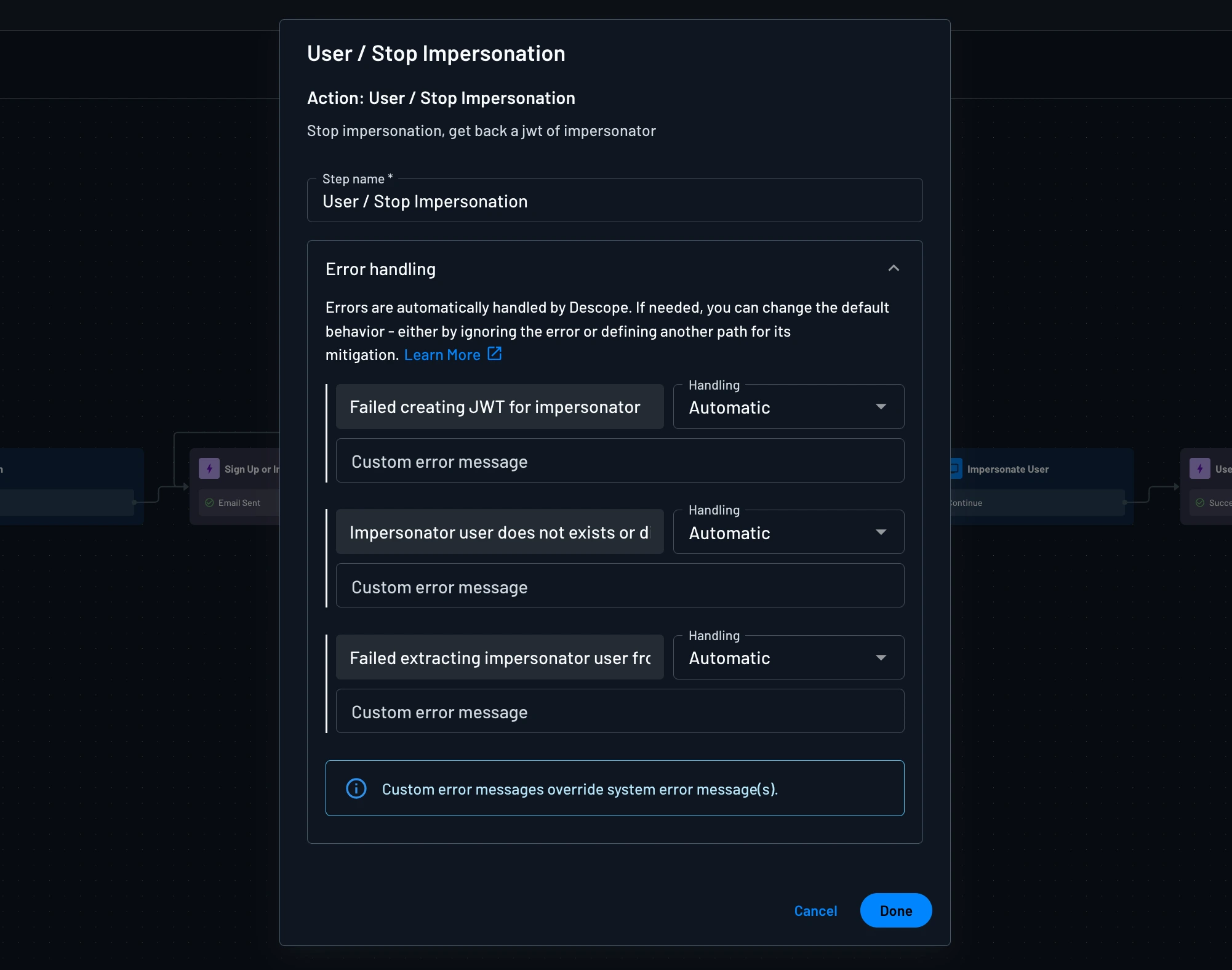Click Cancel to discard changes

click(x=815, y=910)
